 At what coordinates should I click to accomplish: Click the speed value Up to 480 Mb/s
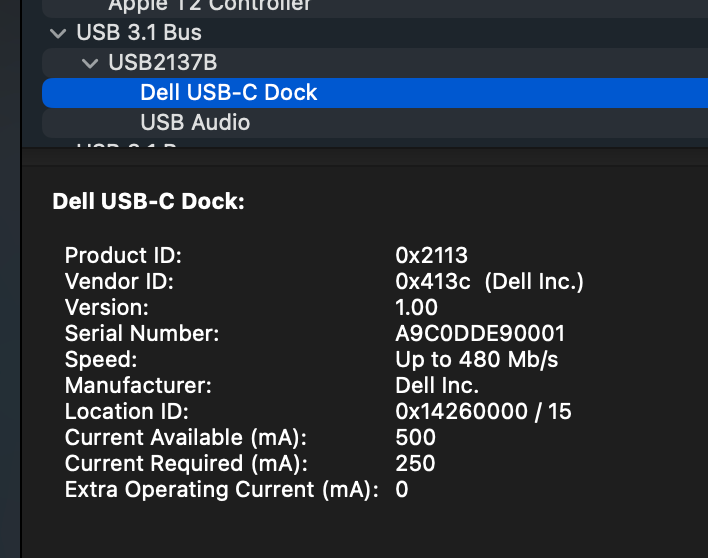(477, 360)
